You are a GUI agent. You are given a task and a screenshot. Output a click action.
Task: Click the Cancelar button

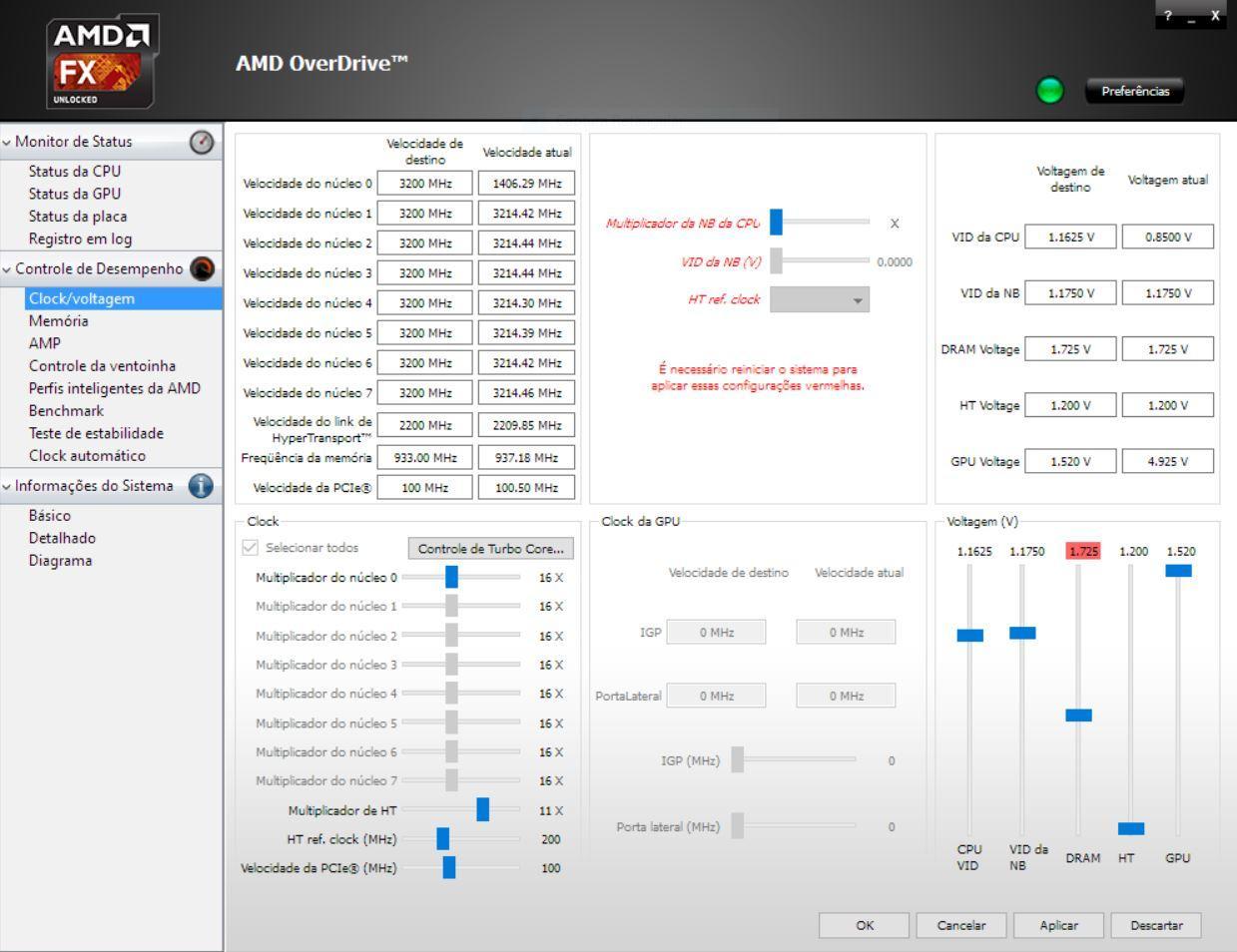[x=961, y=925]
